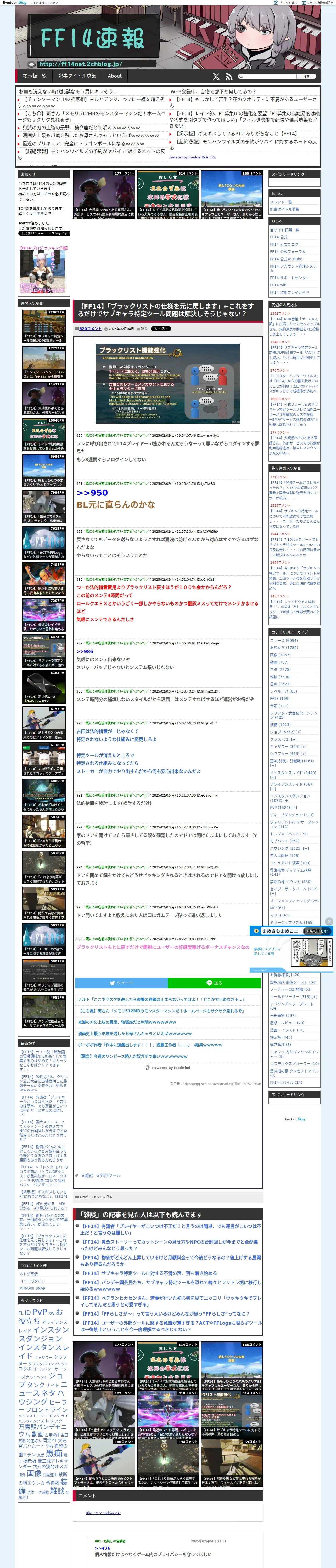
Task: Open スレッド一覧 link in 掲示板 box
Action: tap(281, 202)
